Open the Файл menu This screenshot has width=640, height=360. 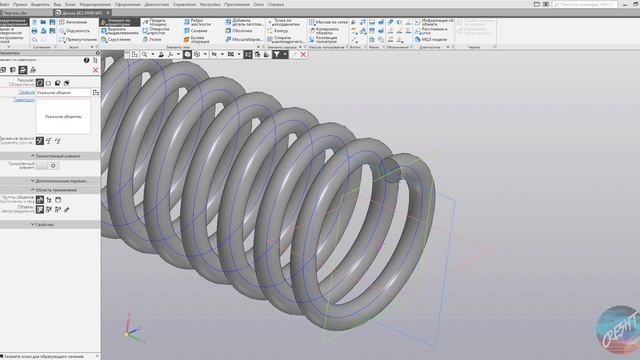click(x=5, y=4)
